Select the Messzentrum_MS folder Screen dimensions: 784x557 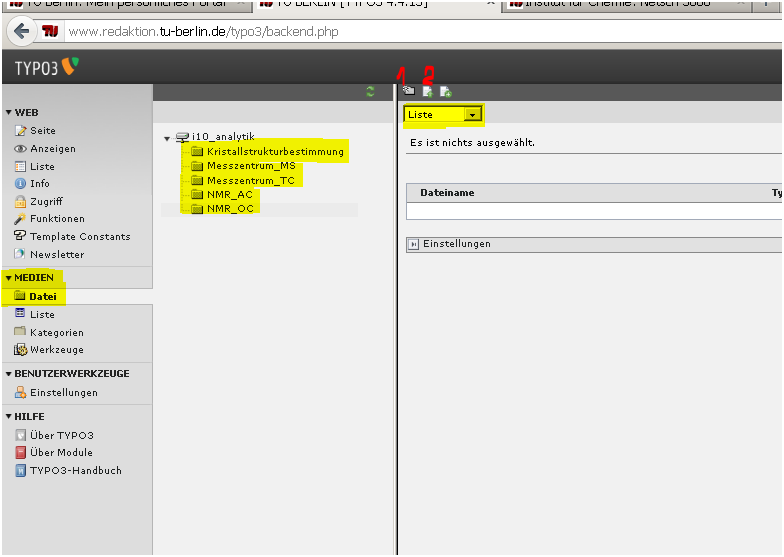pos(251,166)
